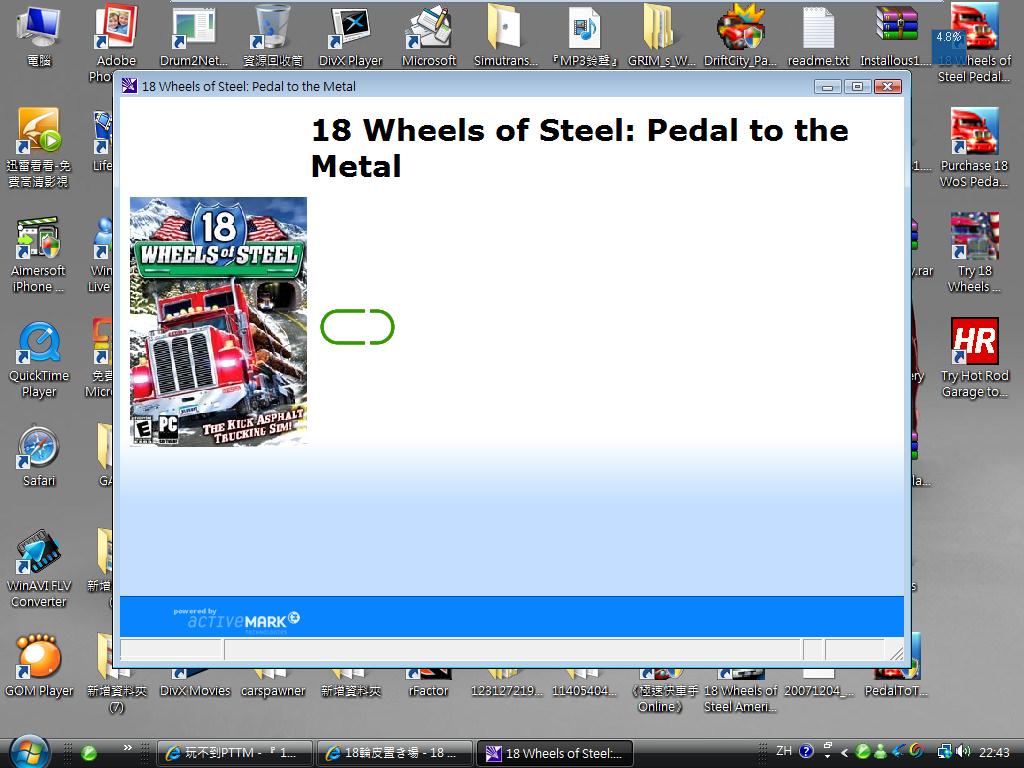Viewport: 1024px width, 768px height.
Task: Launch the QuickTime Player shortcut
Action: click(39, 346)
